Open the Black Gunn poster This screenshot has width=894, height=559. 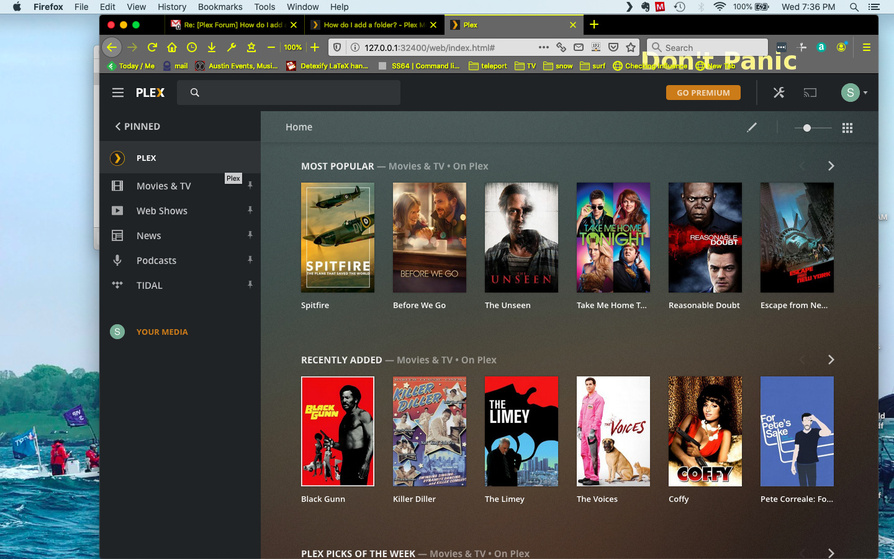pyautogui.click(x=338, y=431)
